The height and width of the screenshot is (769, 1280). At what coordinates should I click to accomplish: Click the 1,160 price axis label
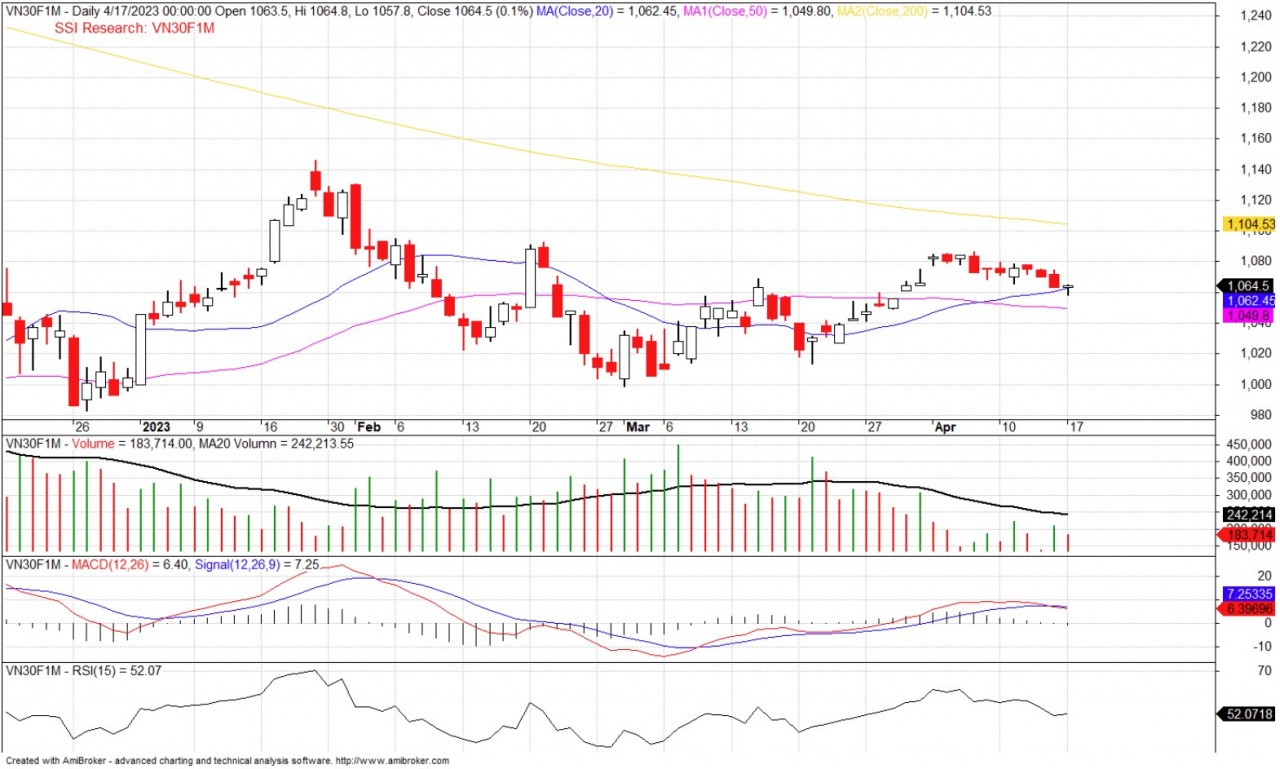click(x=1254, y=139)
